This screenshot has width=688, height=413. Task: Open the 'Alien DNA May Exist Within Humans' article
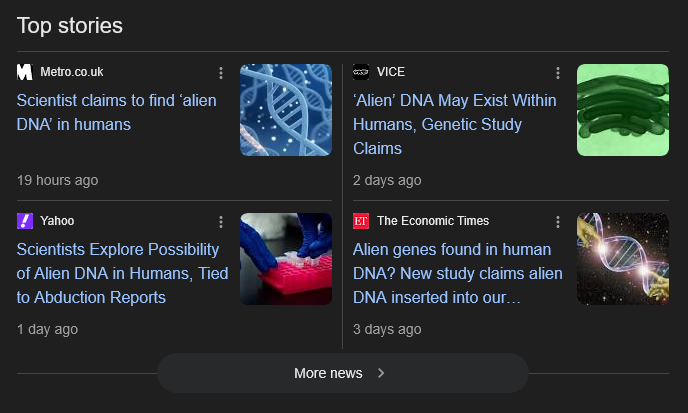point(454,124)
